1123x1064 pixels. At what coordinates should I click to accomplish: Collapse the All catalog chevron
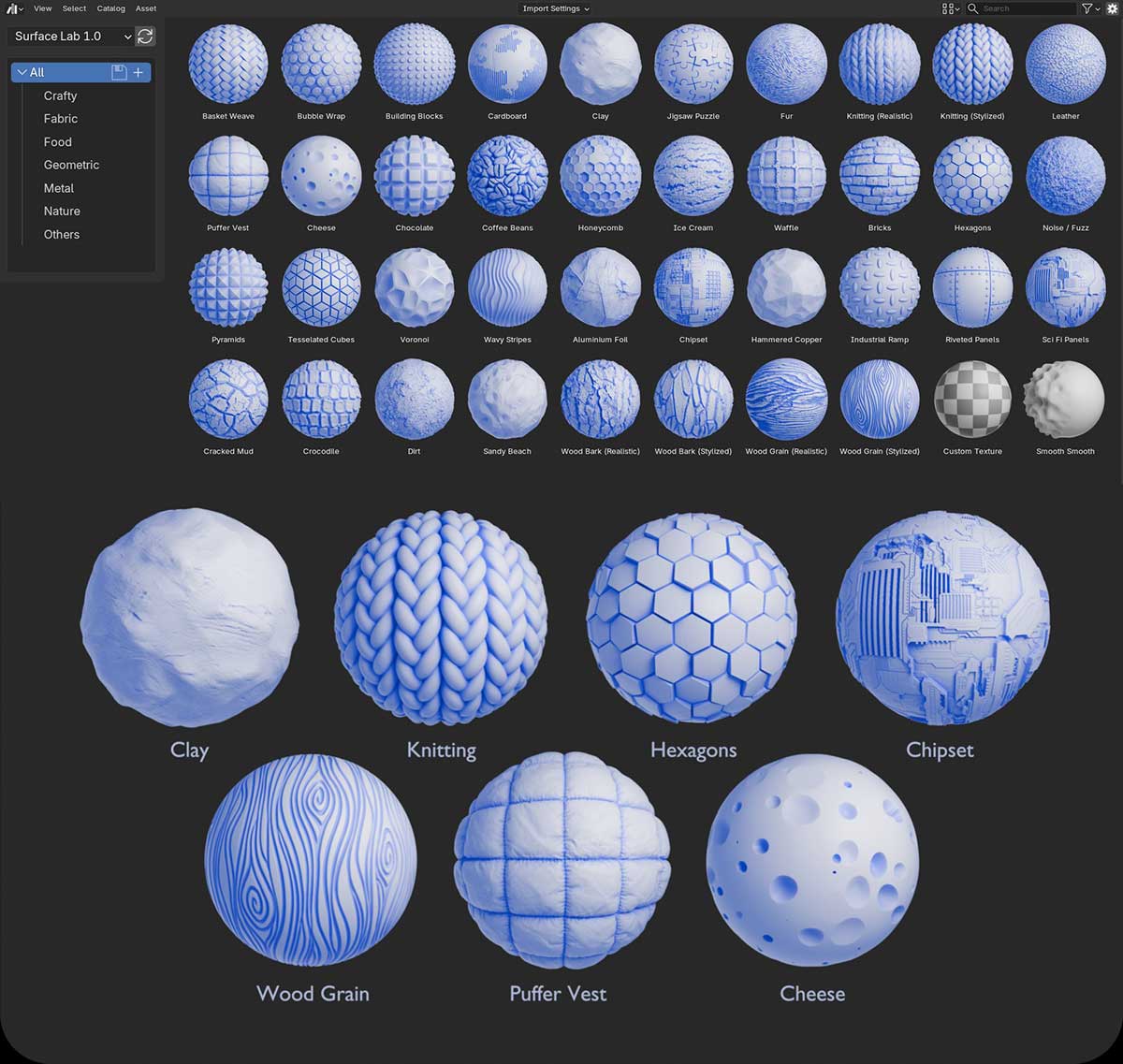(x=22, y=71)
